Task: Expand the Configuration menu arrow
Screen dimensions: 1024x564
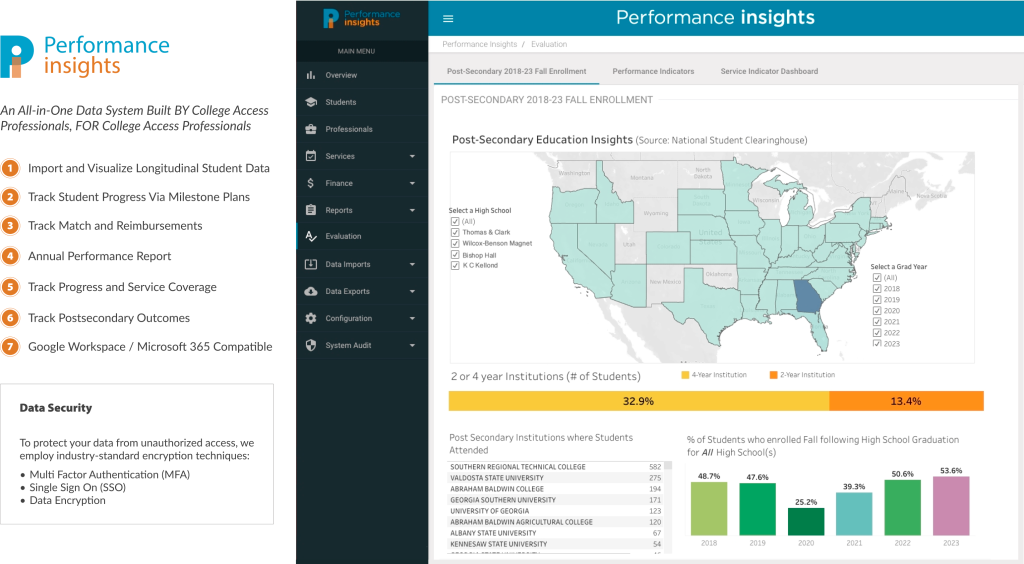Action: [x=412, y=319]
